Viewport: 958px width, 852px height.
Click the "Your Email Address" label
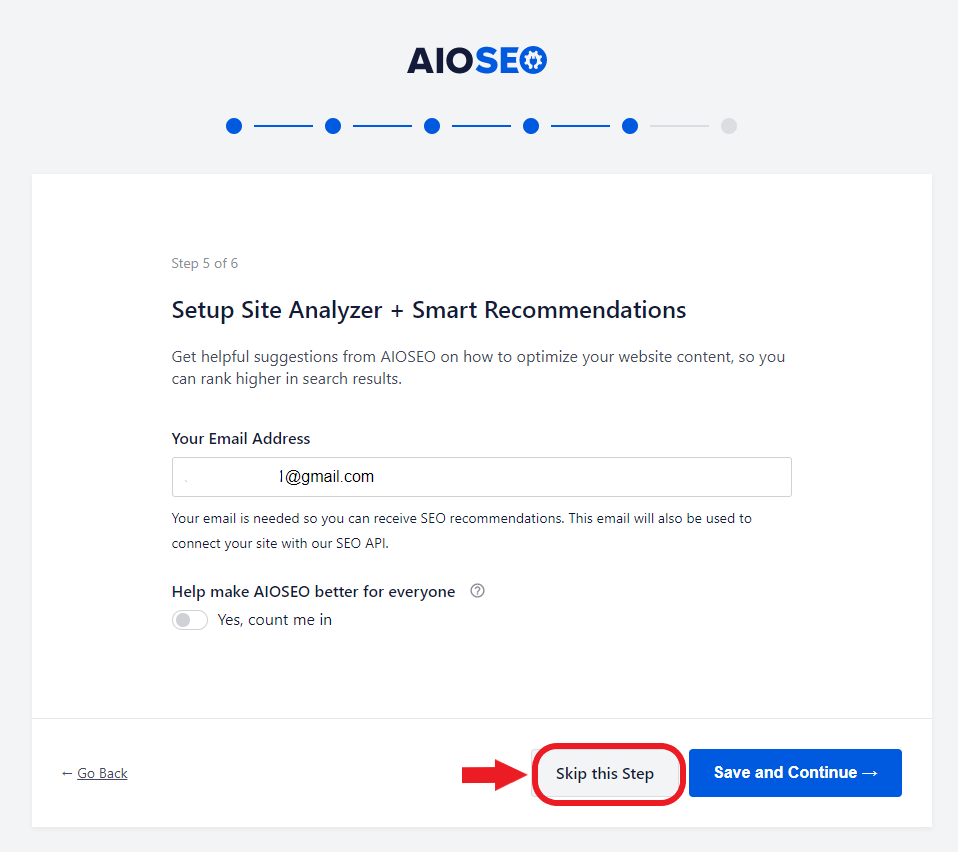tap(241, 439)
